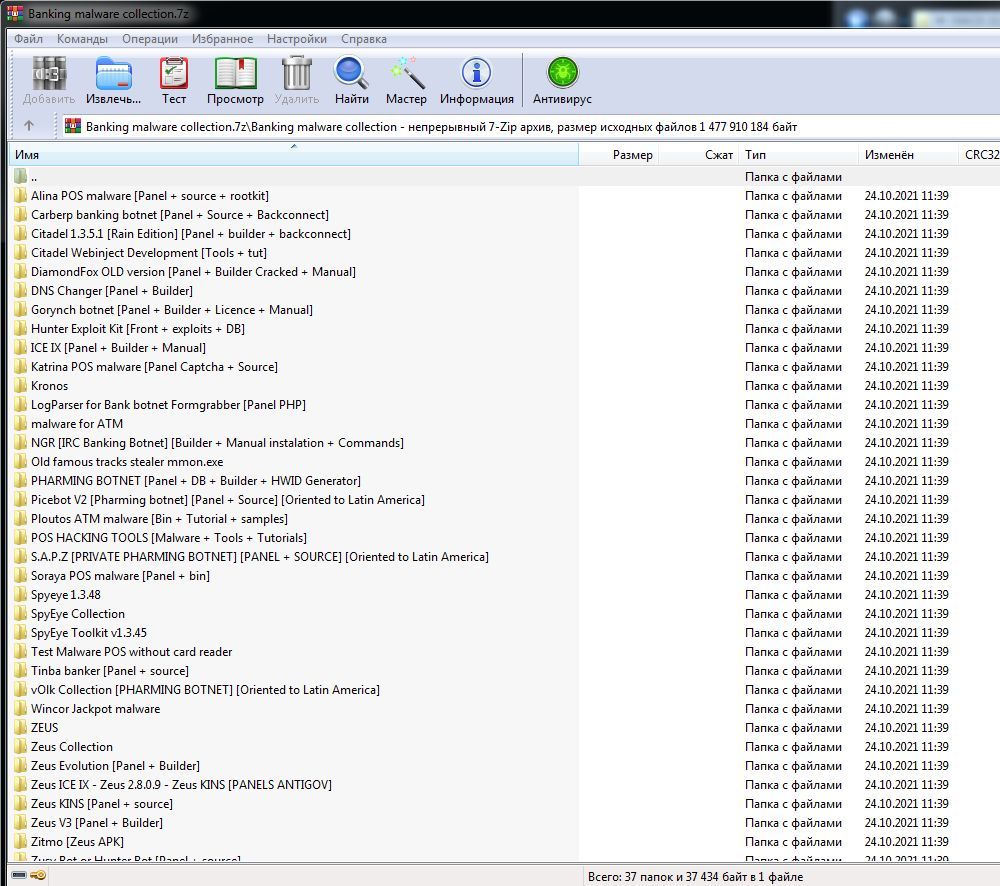Select Alina POS malware folder row
Viewport: 1000px width, 886px height.
[x=149, y=196]
